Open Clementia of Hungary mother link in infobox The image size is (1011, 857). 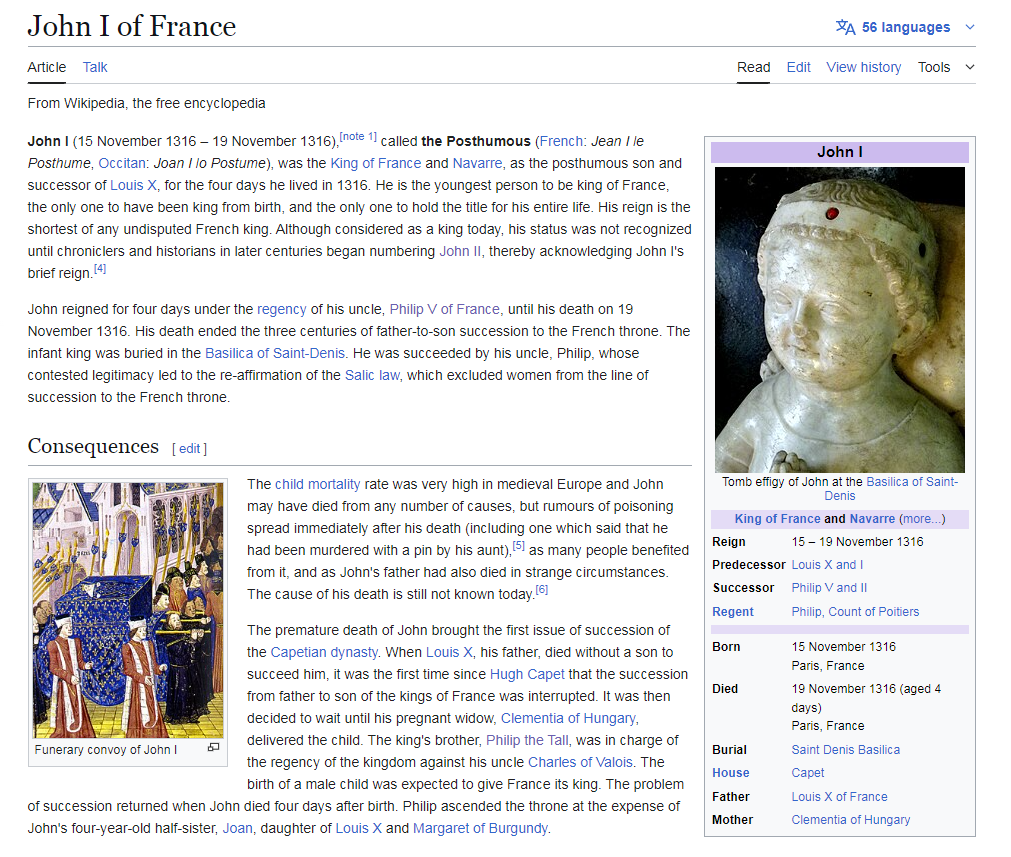point(850,820)
